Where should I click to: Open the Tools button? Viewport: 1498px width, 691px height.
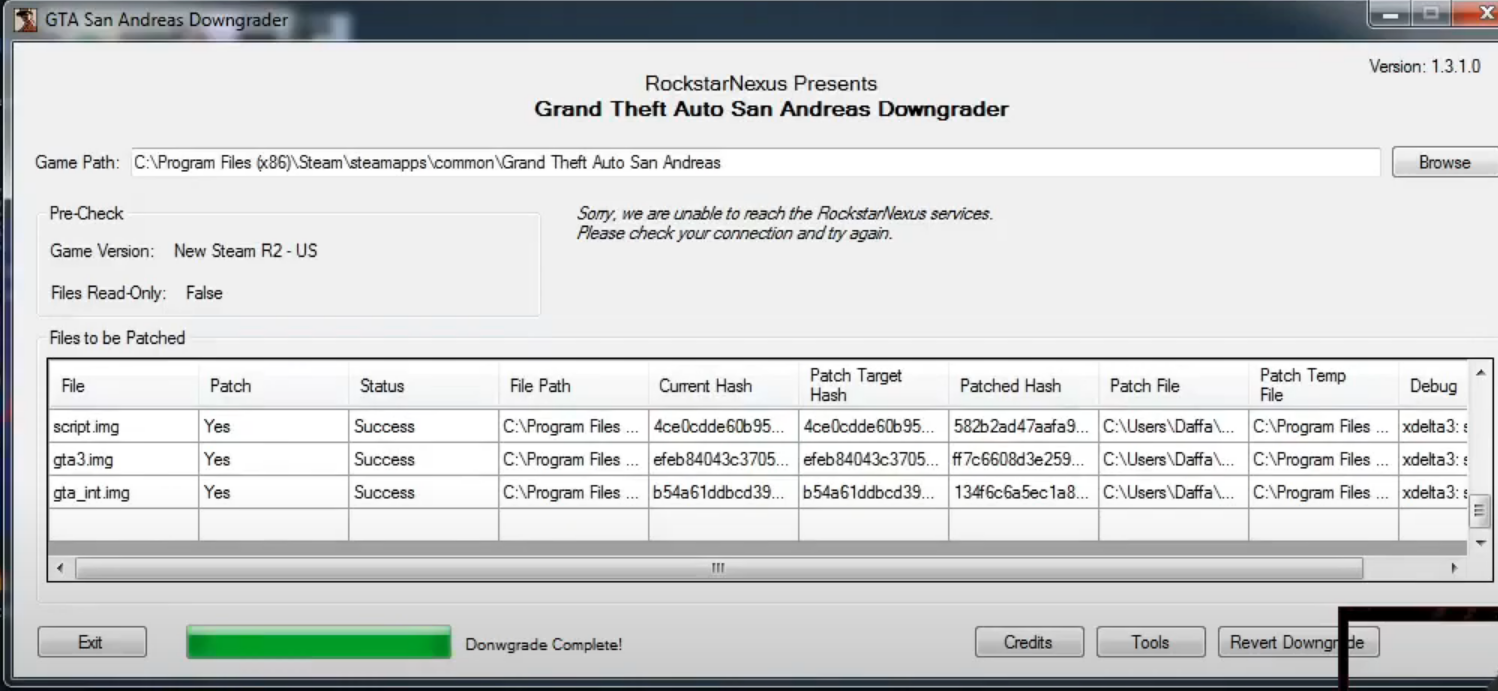[1150, 642]
